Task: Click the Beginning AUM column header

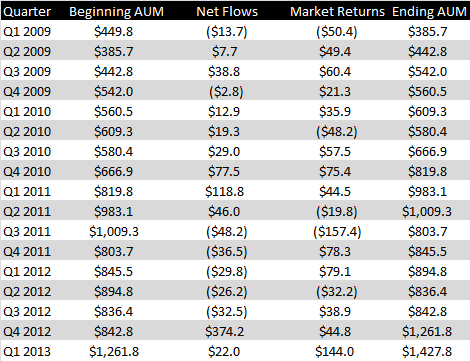Action: 116,12
